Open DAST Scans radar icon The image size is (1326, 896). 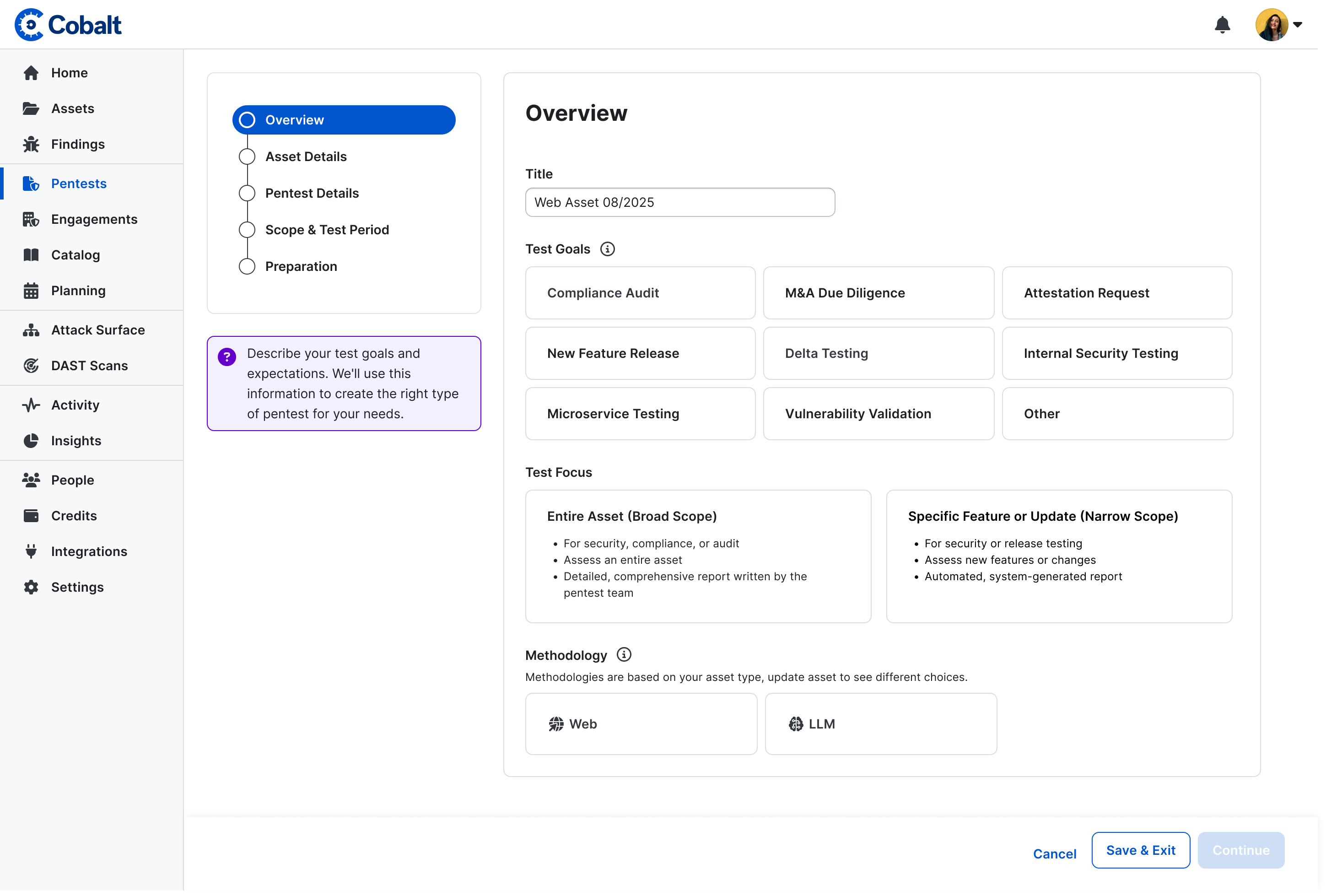tap(31, 366)
